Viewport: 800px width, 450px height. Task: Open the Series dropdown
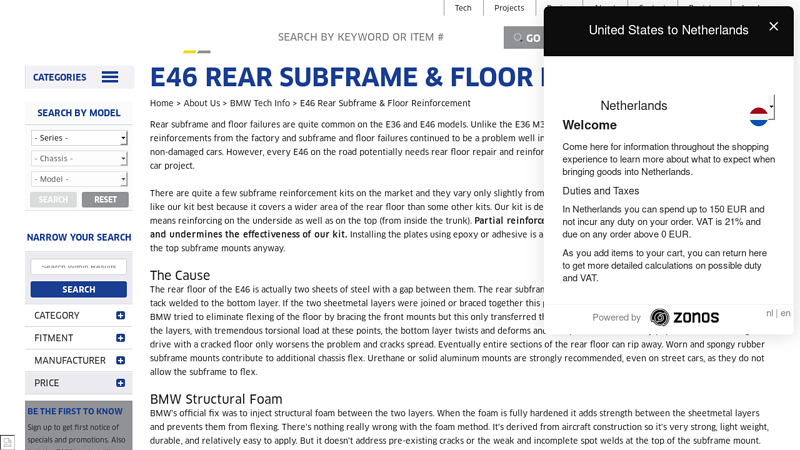tap(79, 138)
